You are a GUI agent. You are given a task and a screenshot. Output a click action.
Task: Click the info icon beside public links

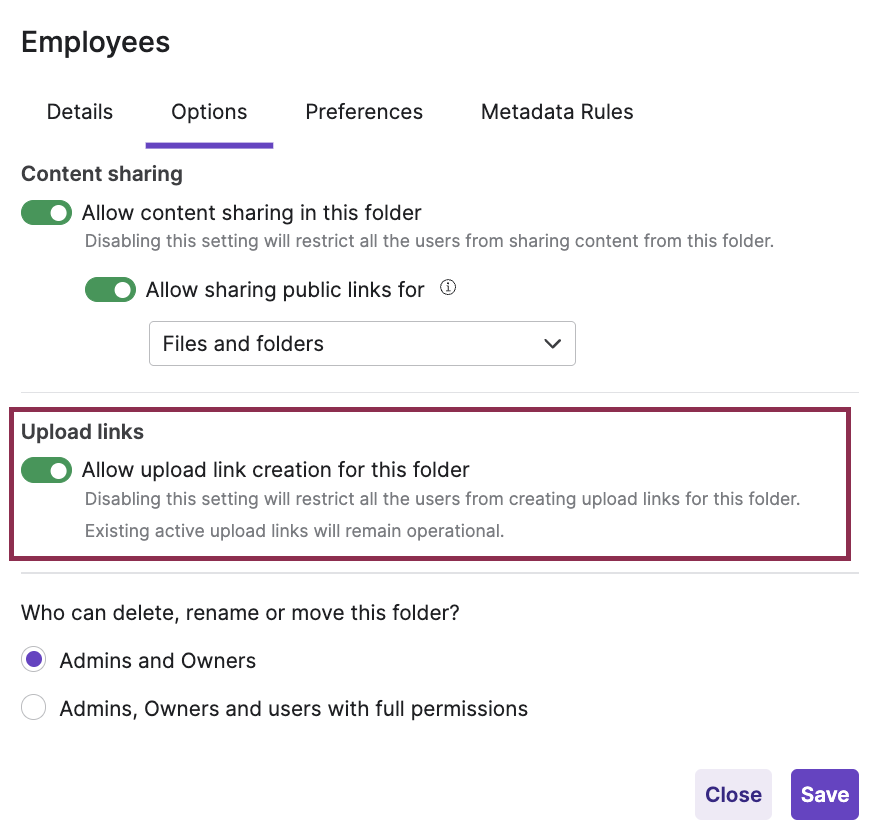(448, 288)
